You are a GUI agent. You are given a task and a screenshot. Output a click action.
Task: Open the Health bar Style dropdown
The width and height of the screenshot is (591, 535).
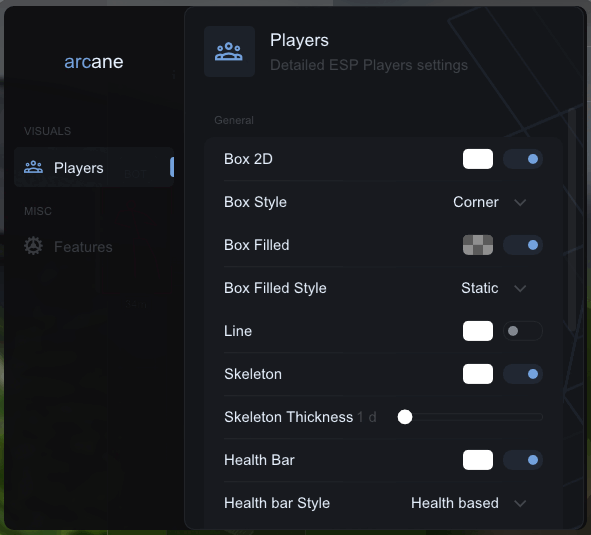click(469, 503)
